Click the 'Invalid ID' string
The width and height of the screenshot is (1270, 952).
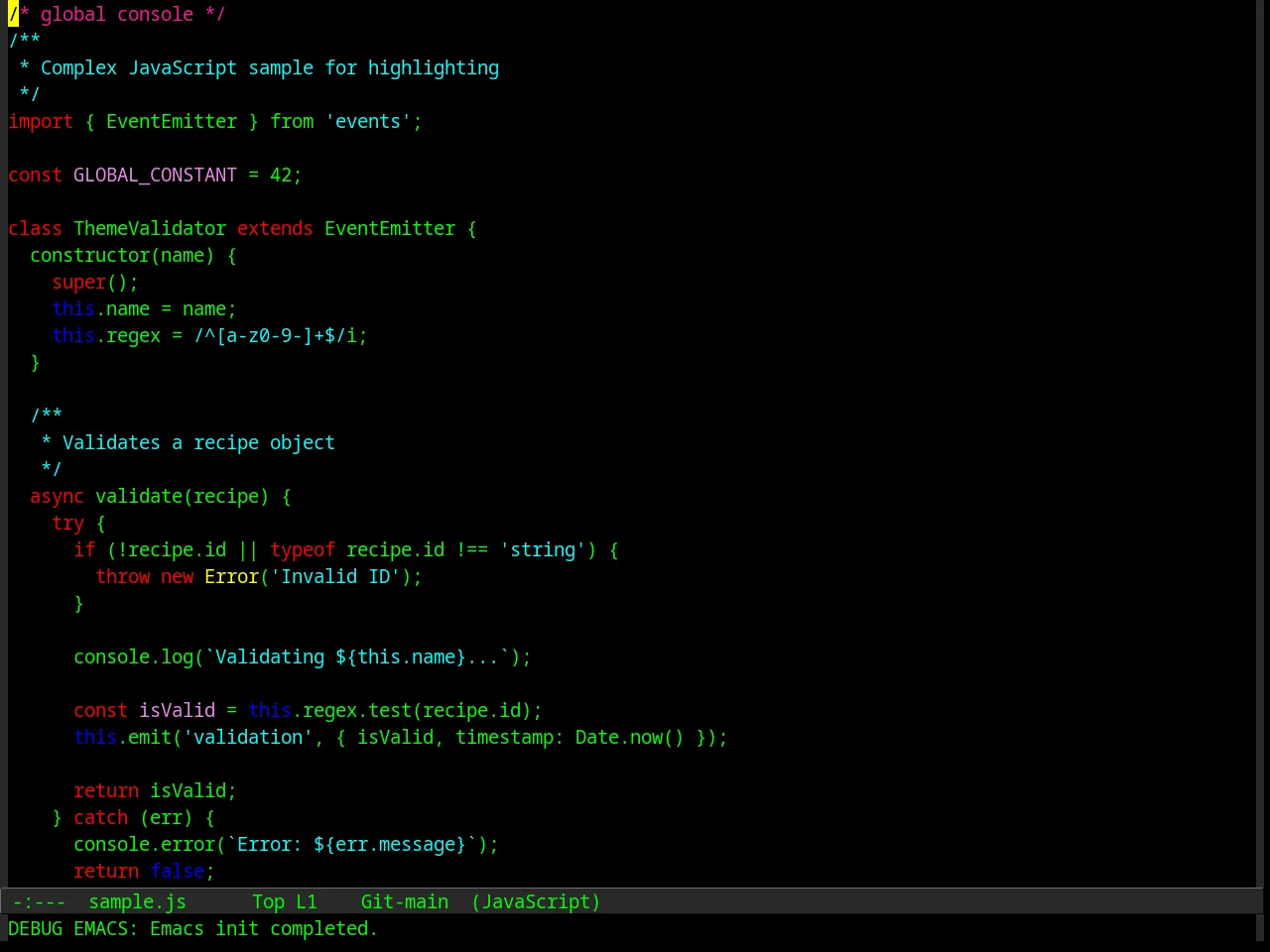pos(335,577)
